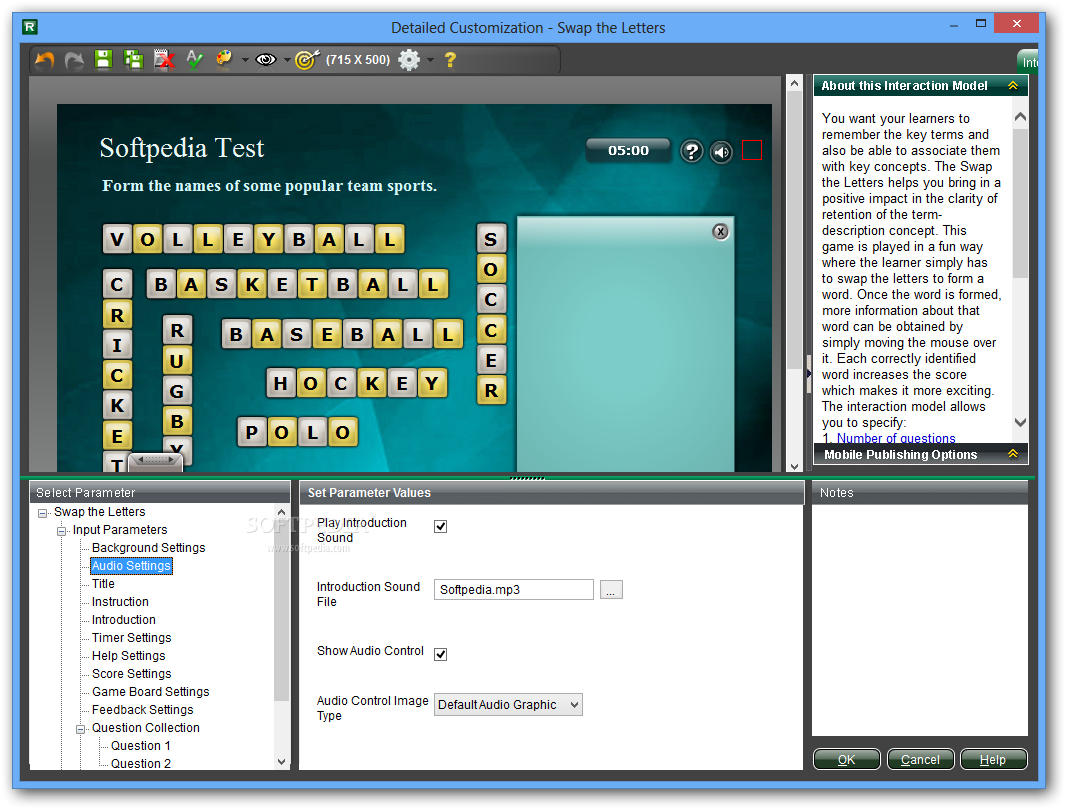Image resolution: width=1066 pixels, height=809 pixels.
Task: Click the yellow question mark help icon
Action: coord(450,60)
